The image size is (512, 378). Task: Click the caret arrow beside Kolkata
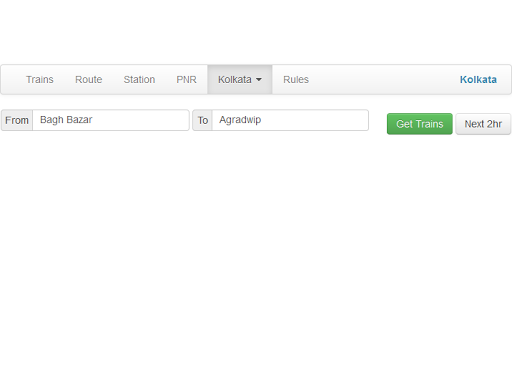coord(259,80)
